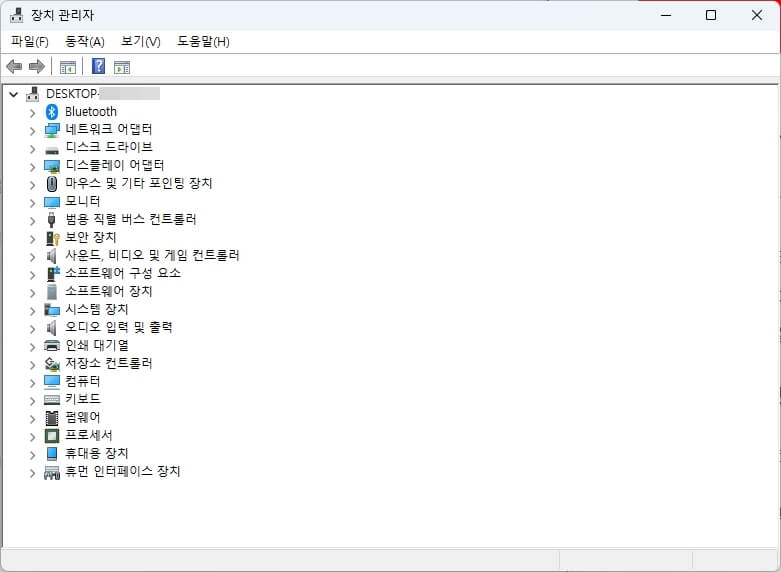Minimize the 장치 관리자 window

[666, 15]
